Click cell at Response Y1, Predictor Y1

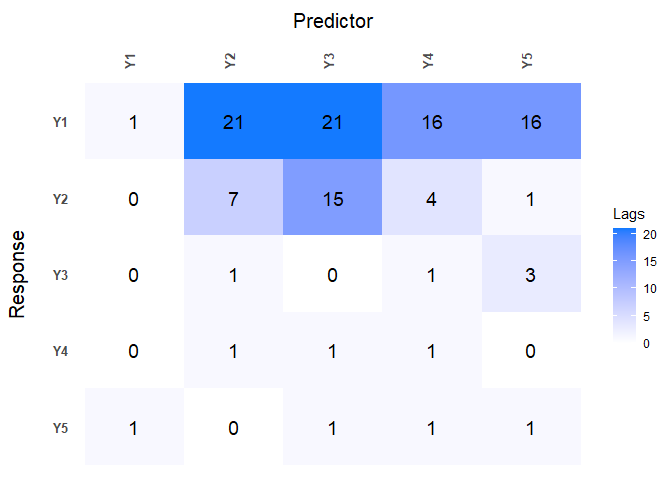[x=134, y=122]
